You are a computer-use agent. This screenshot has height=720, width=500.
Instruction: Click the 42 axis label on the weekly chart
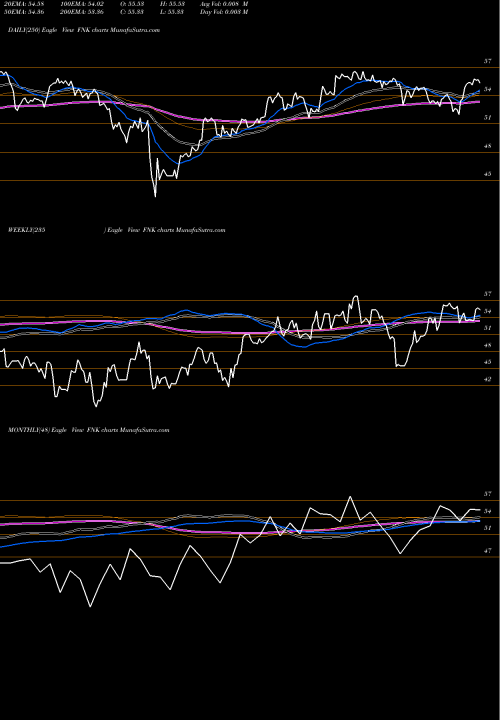(488, 379)
